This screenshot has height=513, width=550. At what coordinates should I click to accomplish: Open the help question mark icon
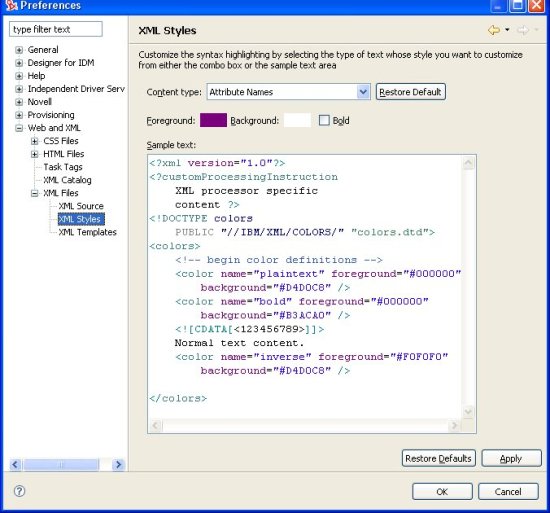pyautogui.click(x=19, y=491)
